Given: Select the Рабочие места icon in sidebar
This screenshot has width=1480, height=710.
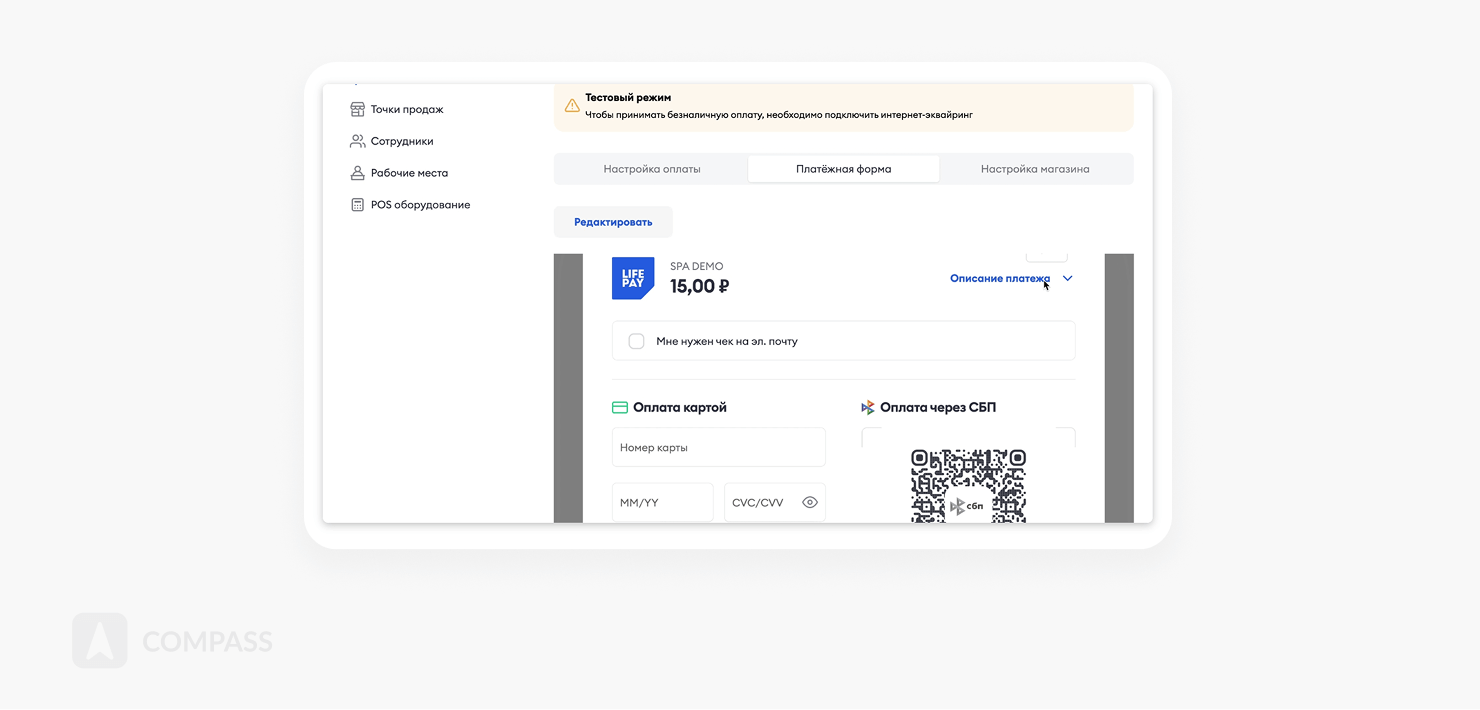Looking at the screenshot, I should (357, 173).
